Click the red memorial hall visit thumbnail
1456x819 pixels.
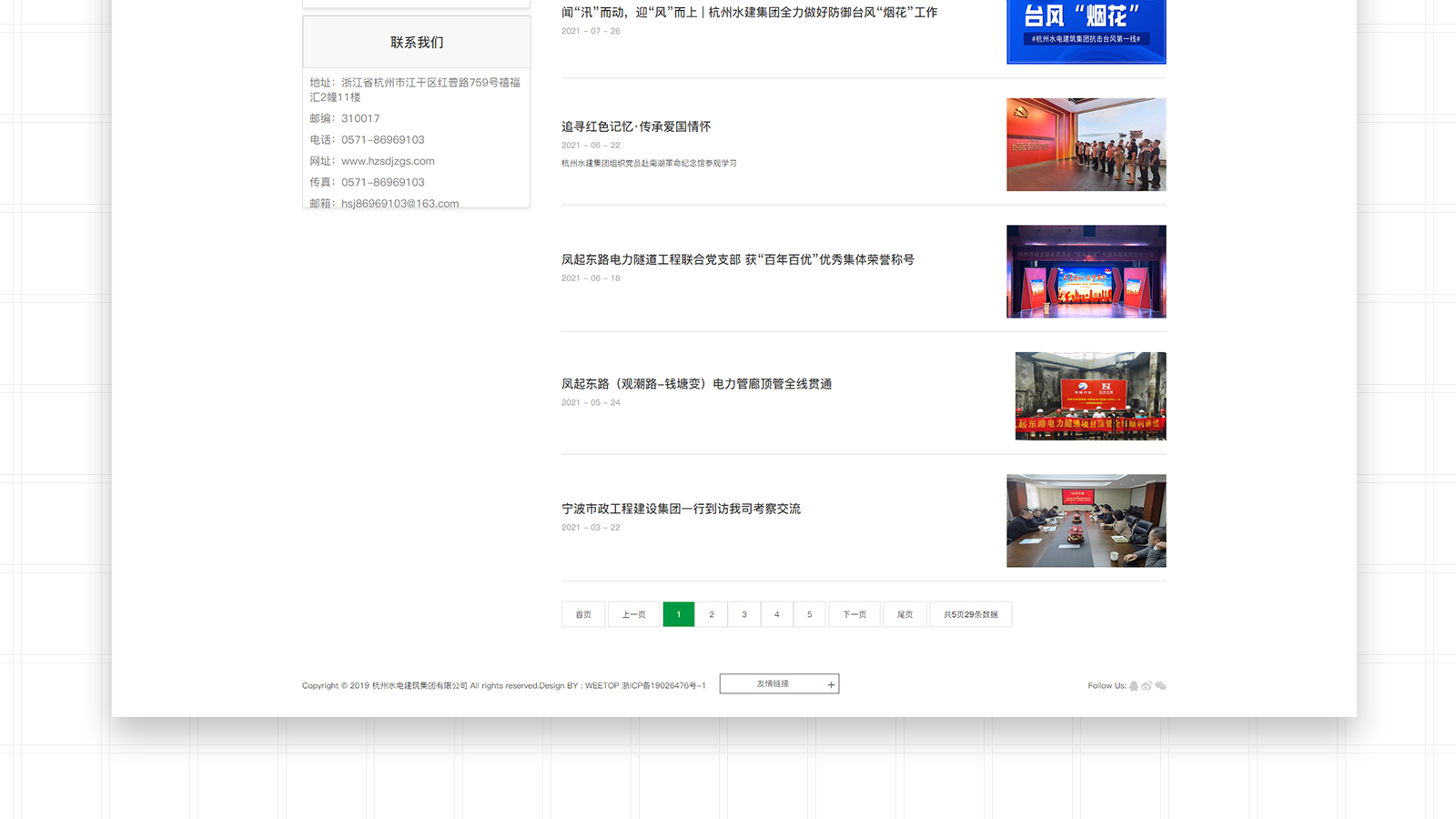tap(1086, 145)
